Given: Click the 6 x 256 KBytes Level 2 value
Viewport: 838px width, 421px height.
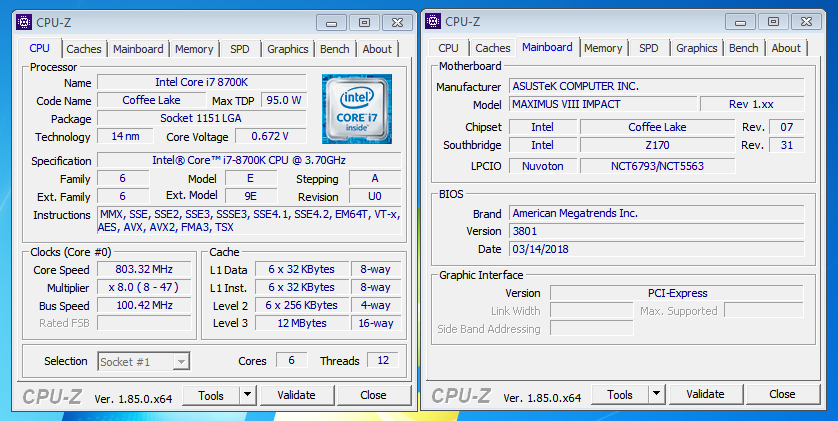Looking at the screenshot, I should pos(302,306).
